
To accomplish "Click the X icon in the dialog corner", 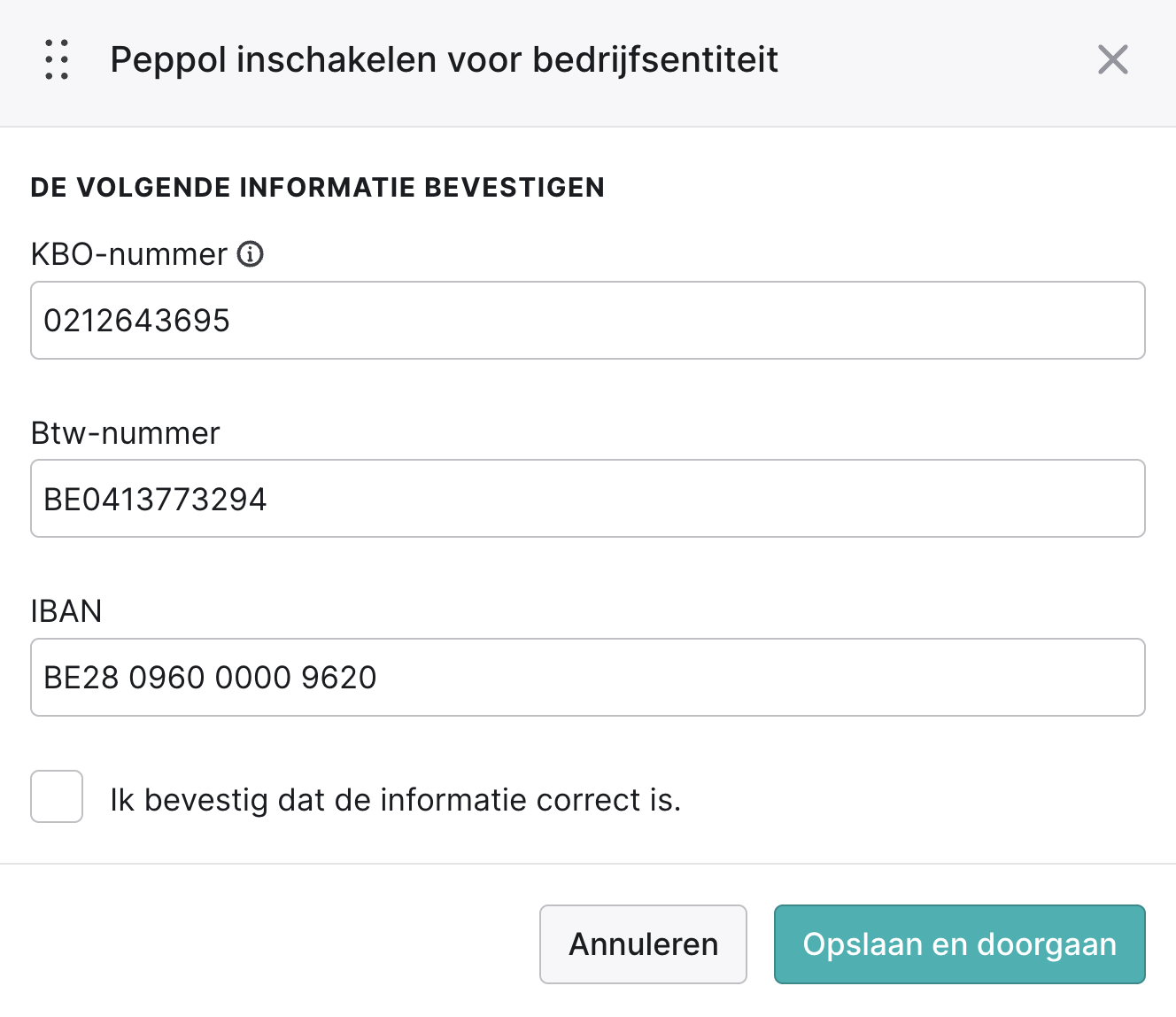I will 1112,60.
